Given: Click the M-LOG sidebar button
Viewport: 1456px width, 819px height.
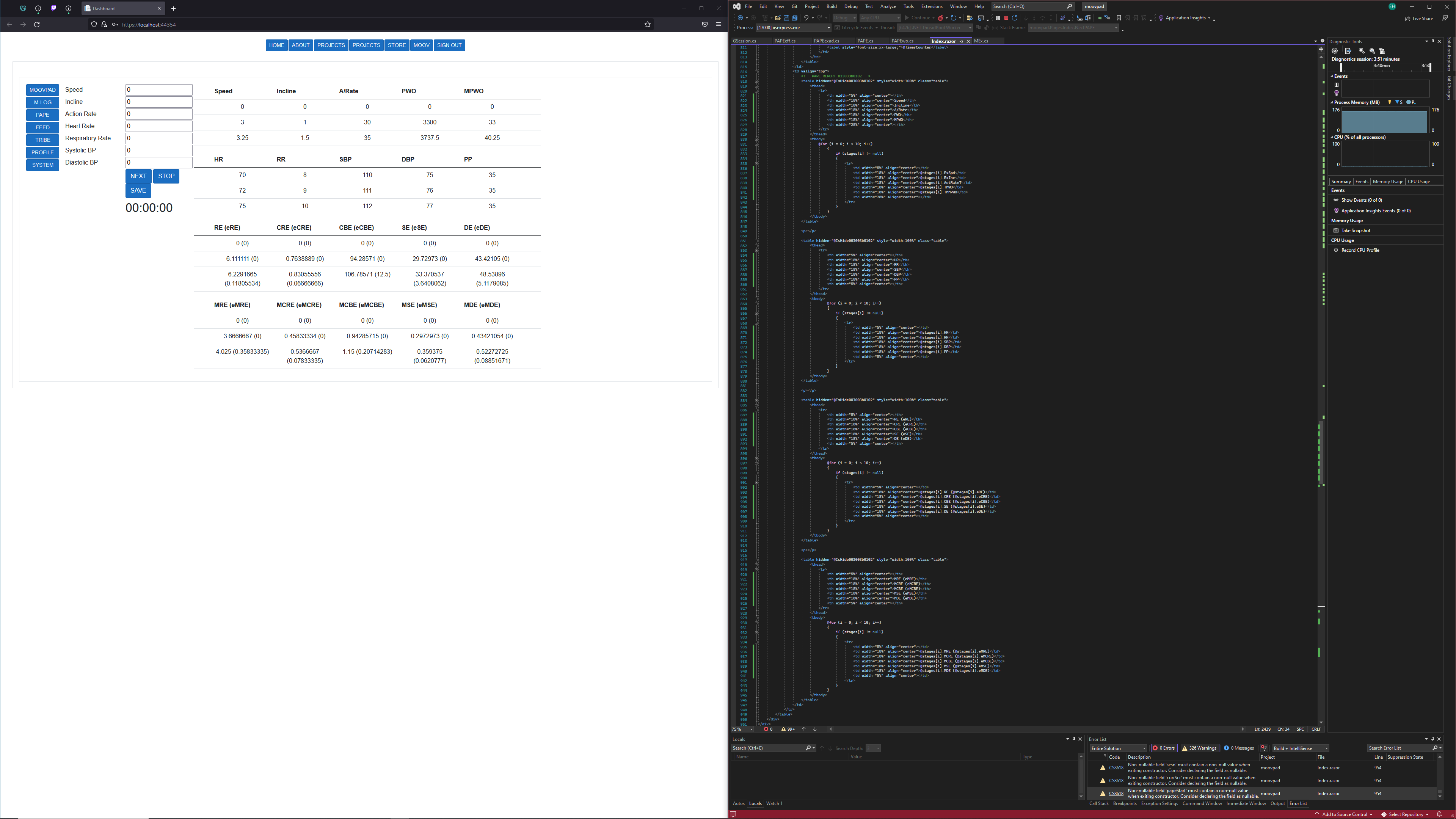Looking at the screenshot, I should (42, 102).
